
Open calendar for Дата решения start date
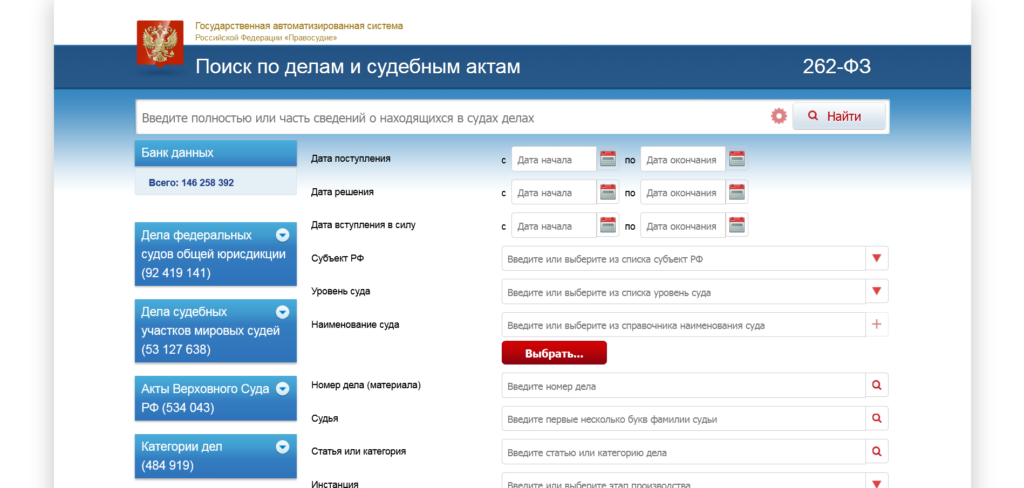pos(608,192)
